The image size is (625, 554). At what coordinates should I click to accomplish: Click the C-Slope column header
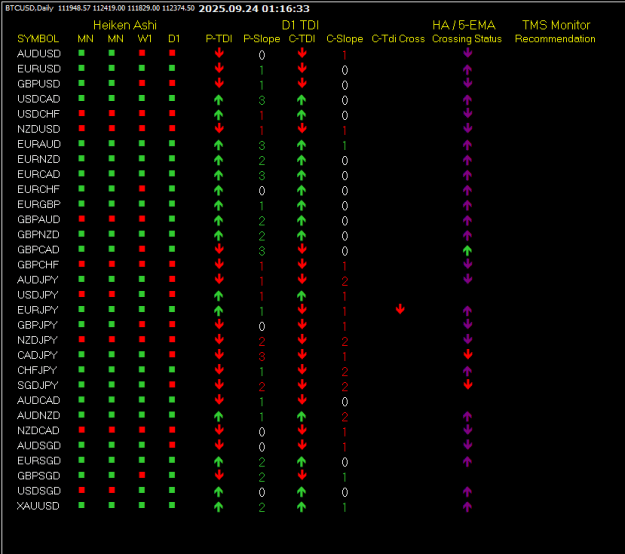click(345, 39)
